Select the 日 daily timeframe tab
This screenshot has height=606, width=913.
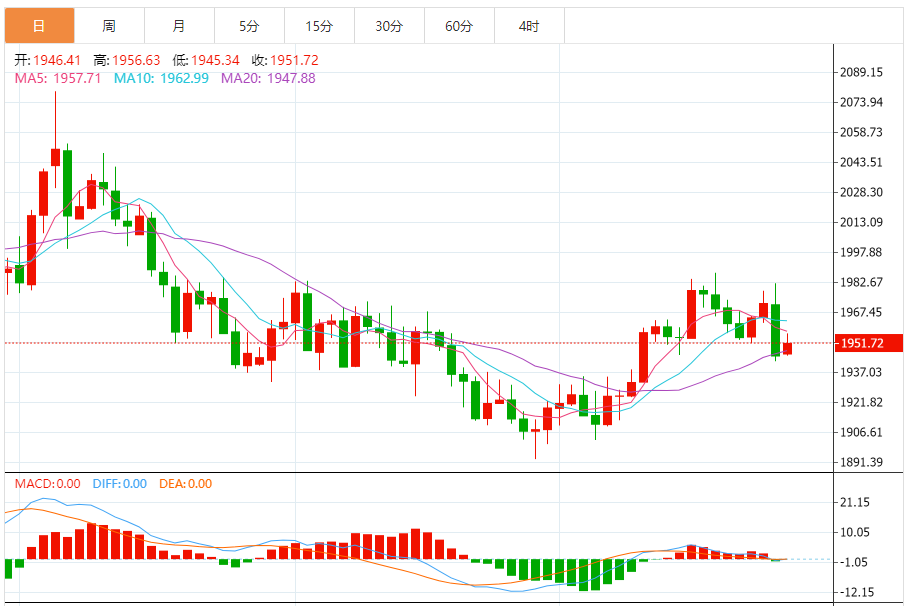click(x=40, y=26)
